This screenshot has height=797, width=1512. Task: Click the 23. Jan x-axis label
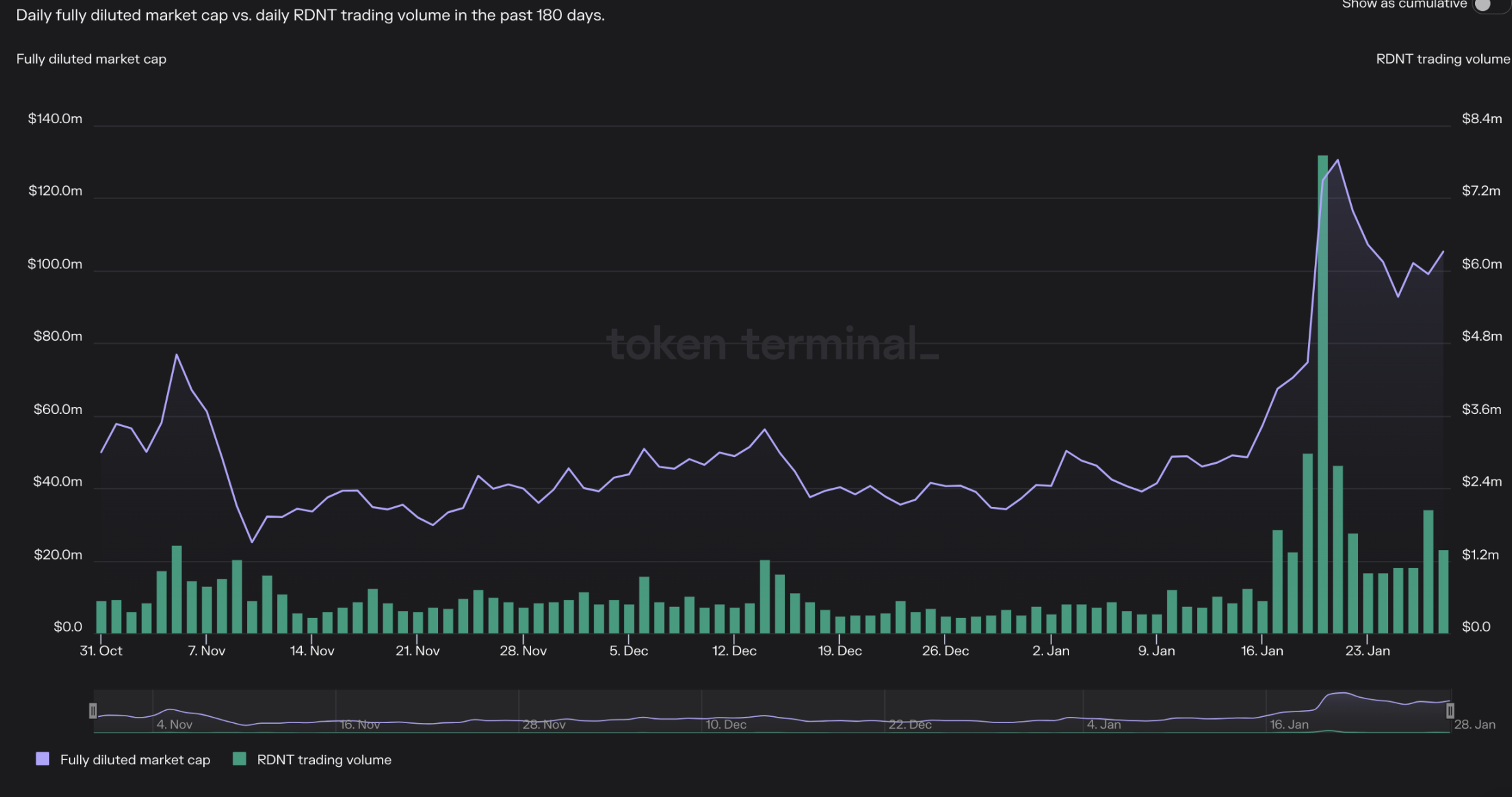pos(1368,651)
